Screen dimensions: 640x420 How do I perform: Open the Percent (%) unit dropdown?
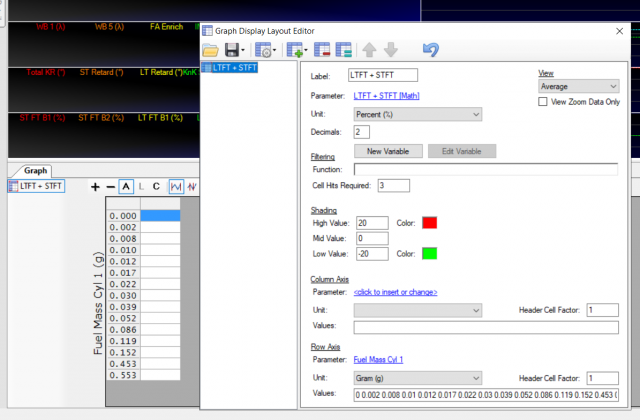(419, 114)
